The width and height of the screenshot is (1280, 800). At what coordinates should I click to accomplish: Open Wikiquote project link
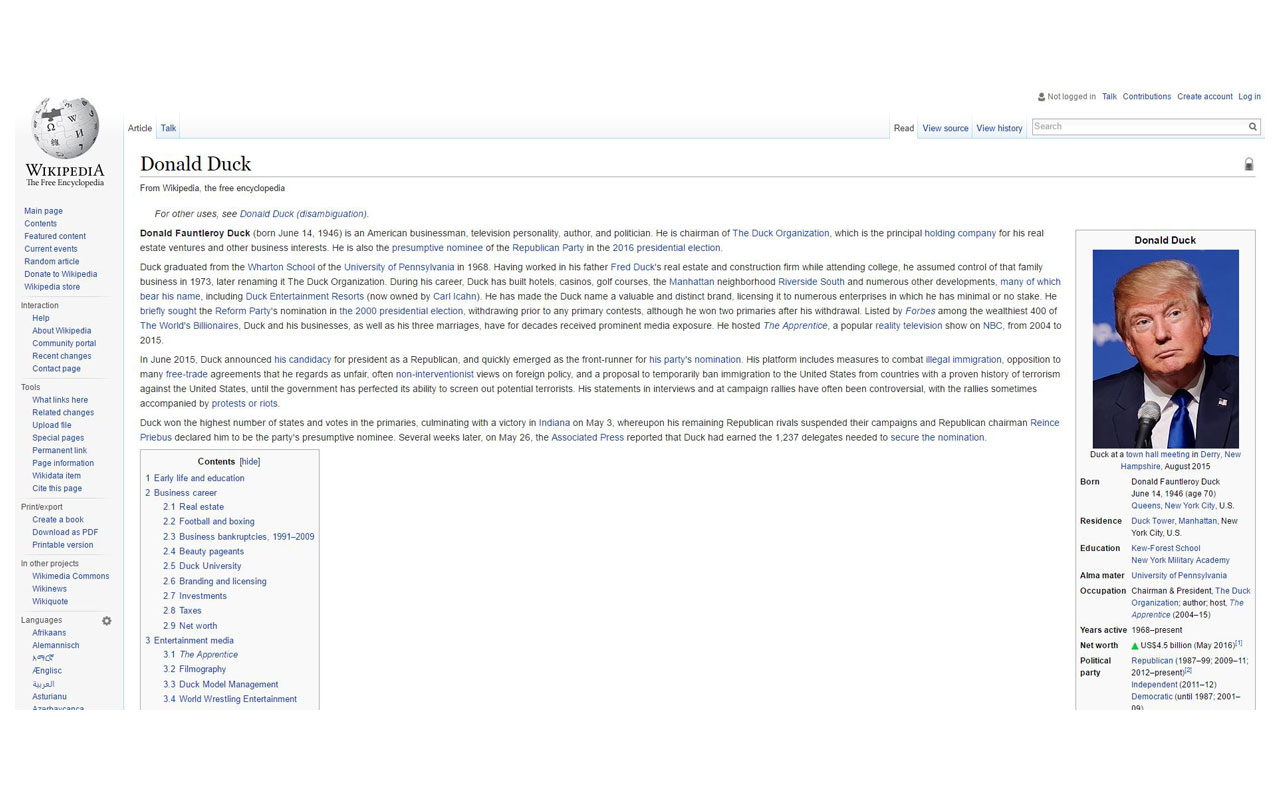tap(50, 602)
